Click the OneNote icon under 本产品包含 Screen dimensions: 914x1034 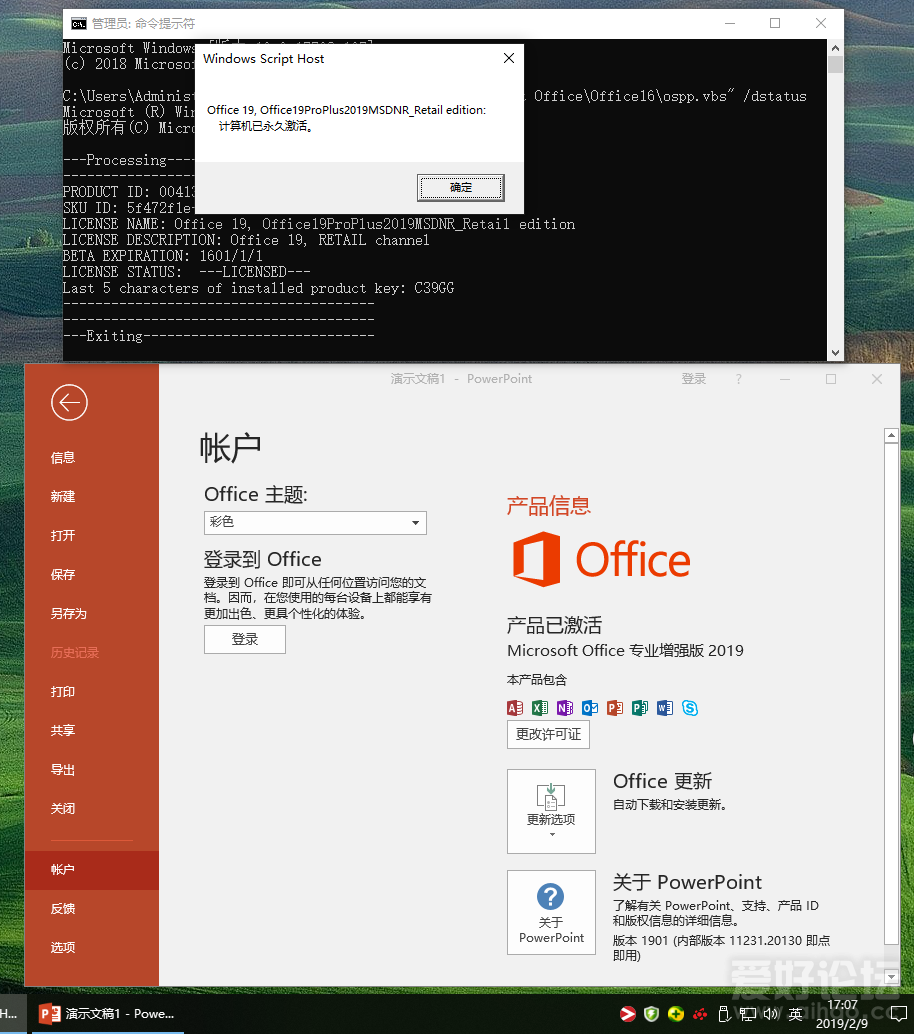[x=564, y=708]
